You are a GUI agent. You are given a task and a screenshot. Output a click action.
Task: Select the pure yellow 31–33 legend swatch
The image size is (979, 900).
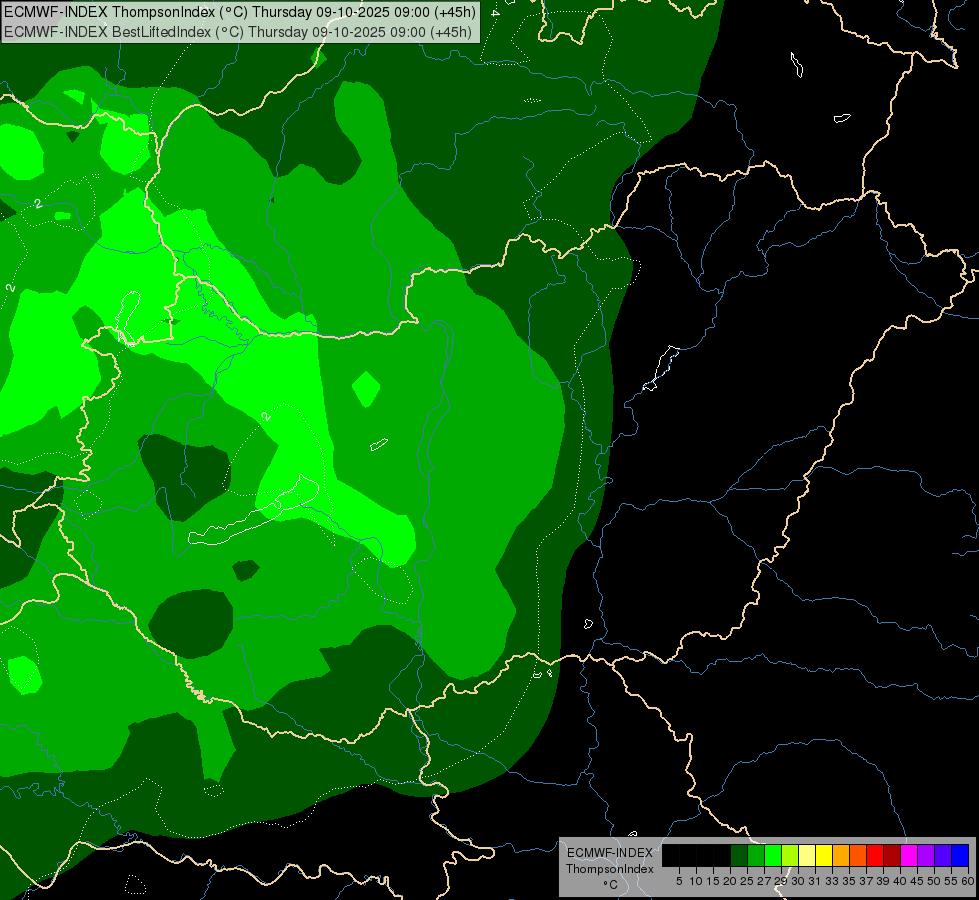pos(824,855)
